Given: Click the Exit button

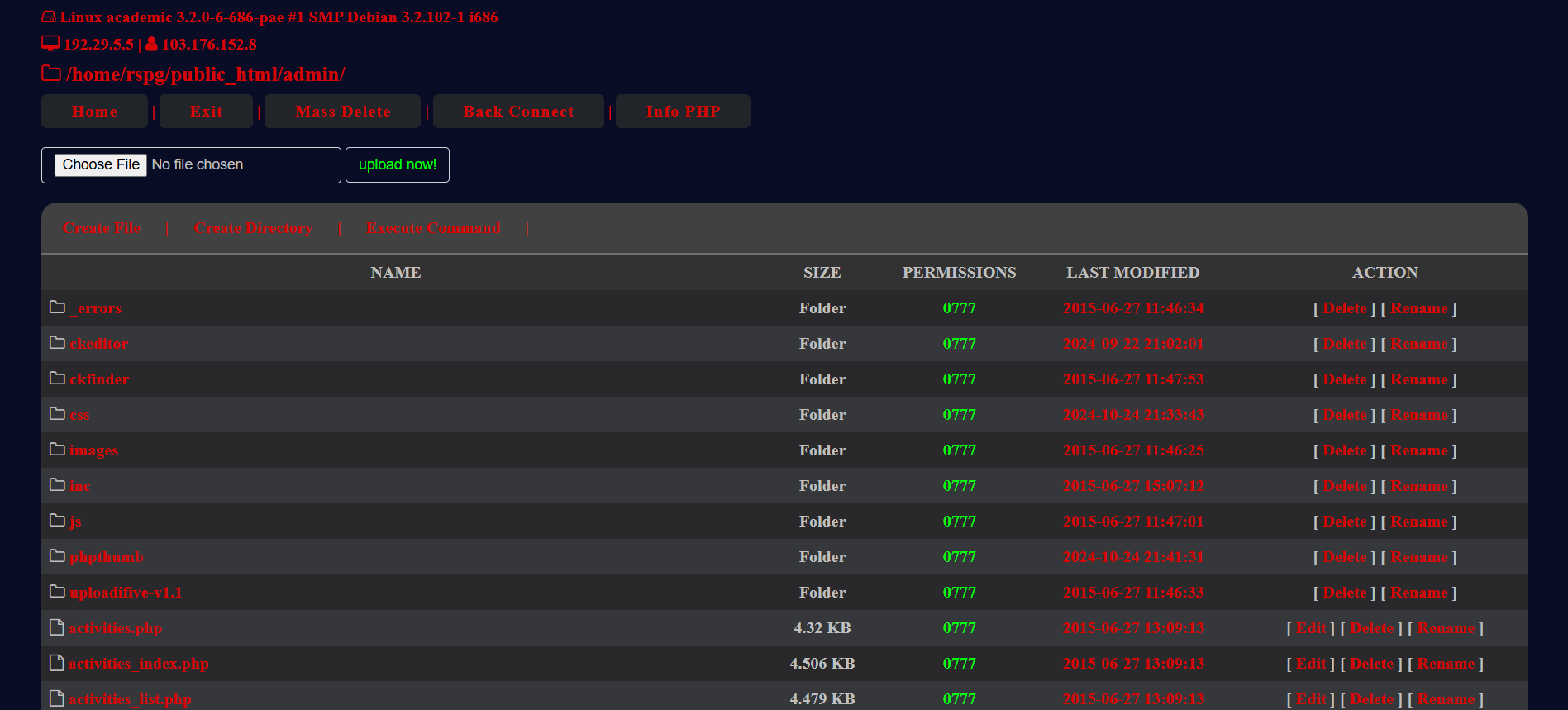Looking at the screenshot, I should [x=206, y=111].
